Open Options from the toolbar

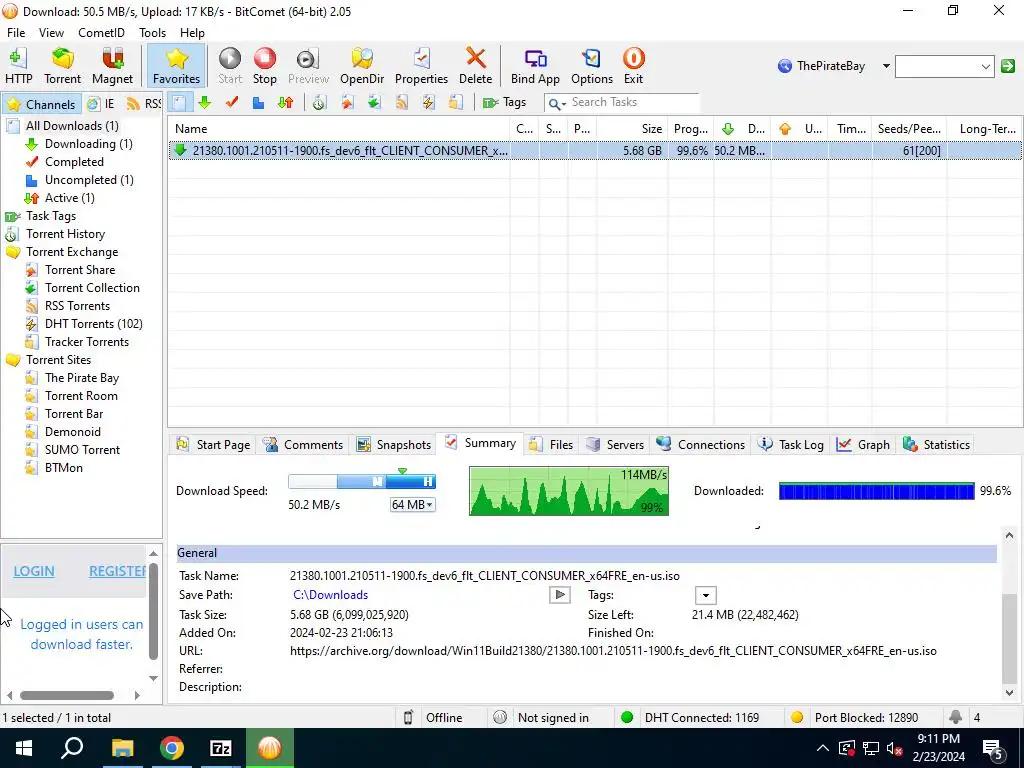coord(592,66)
